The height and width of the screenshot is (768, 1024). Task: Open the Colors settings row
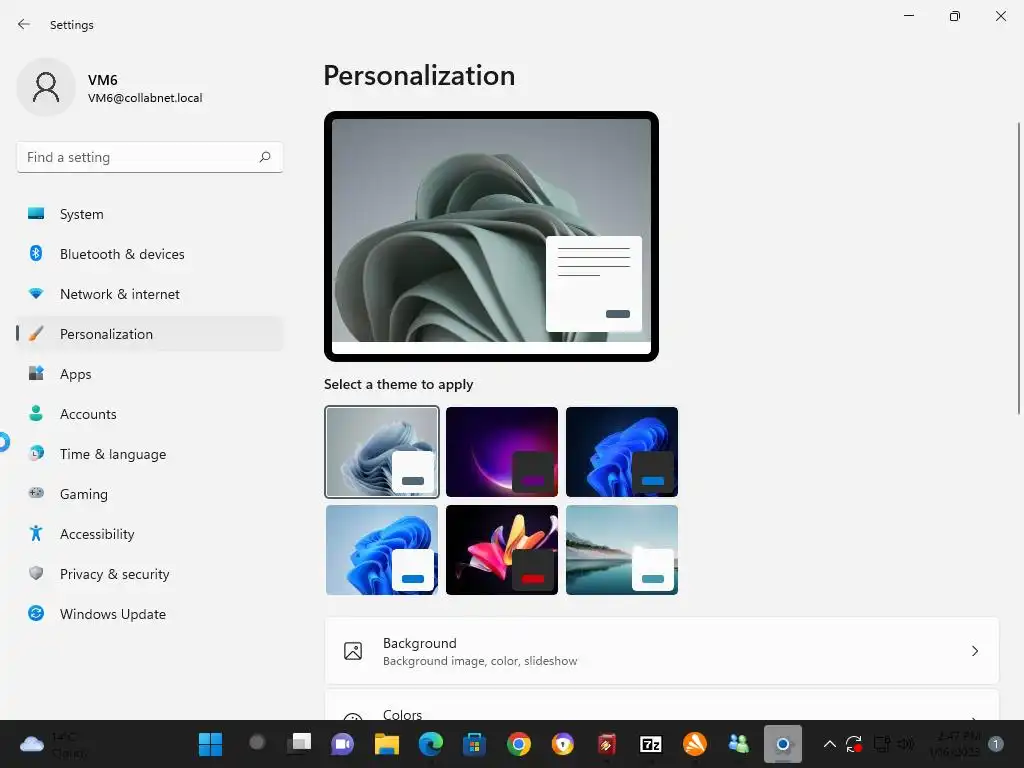[x=662, y=706]
